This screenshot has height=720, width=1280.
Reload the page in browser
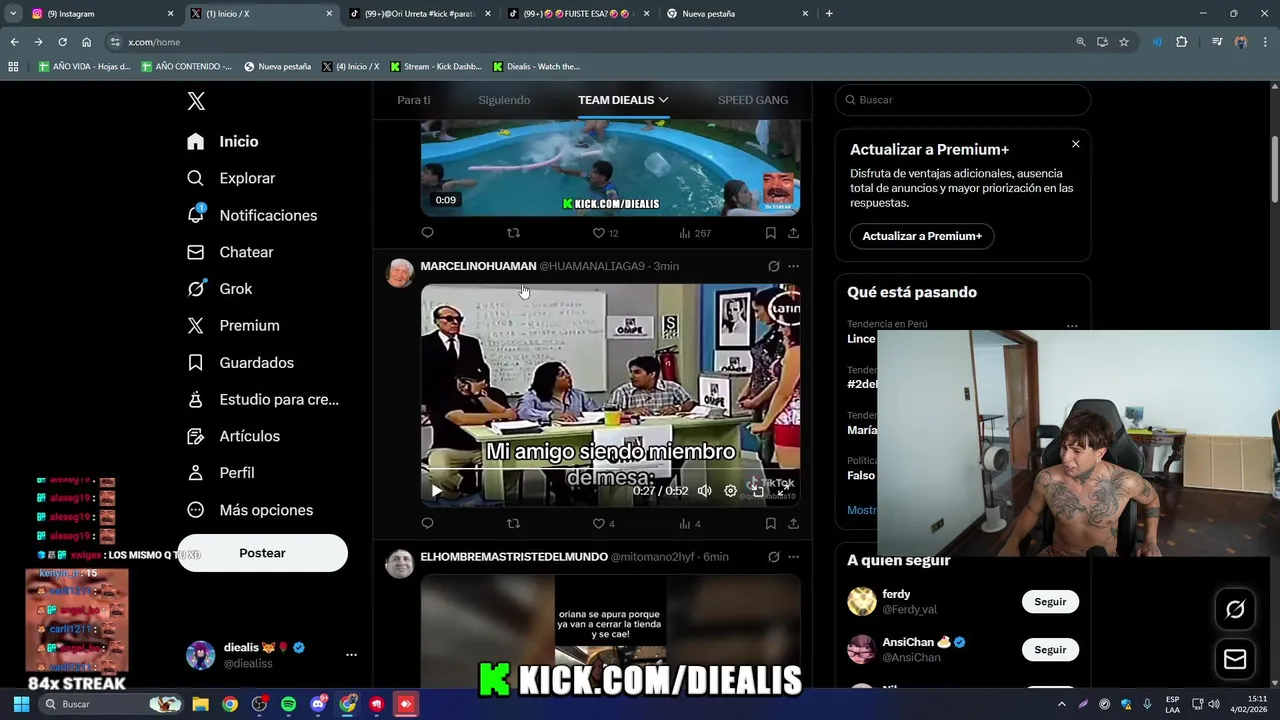62,42
